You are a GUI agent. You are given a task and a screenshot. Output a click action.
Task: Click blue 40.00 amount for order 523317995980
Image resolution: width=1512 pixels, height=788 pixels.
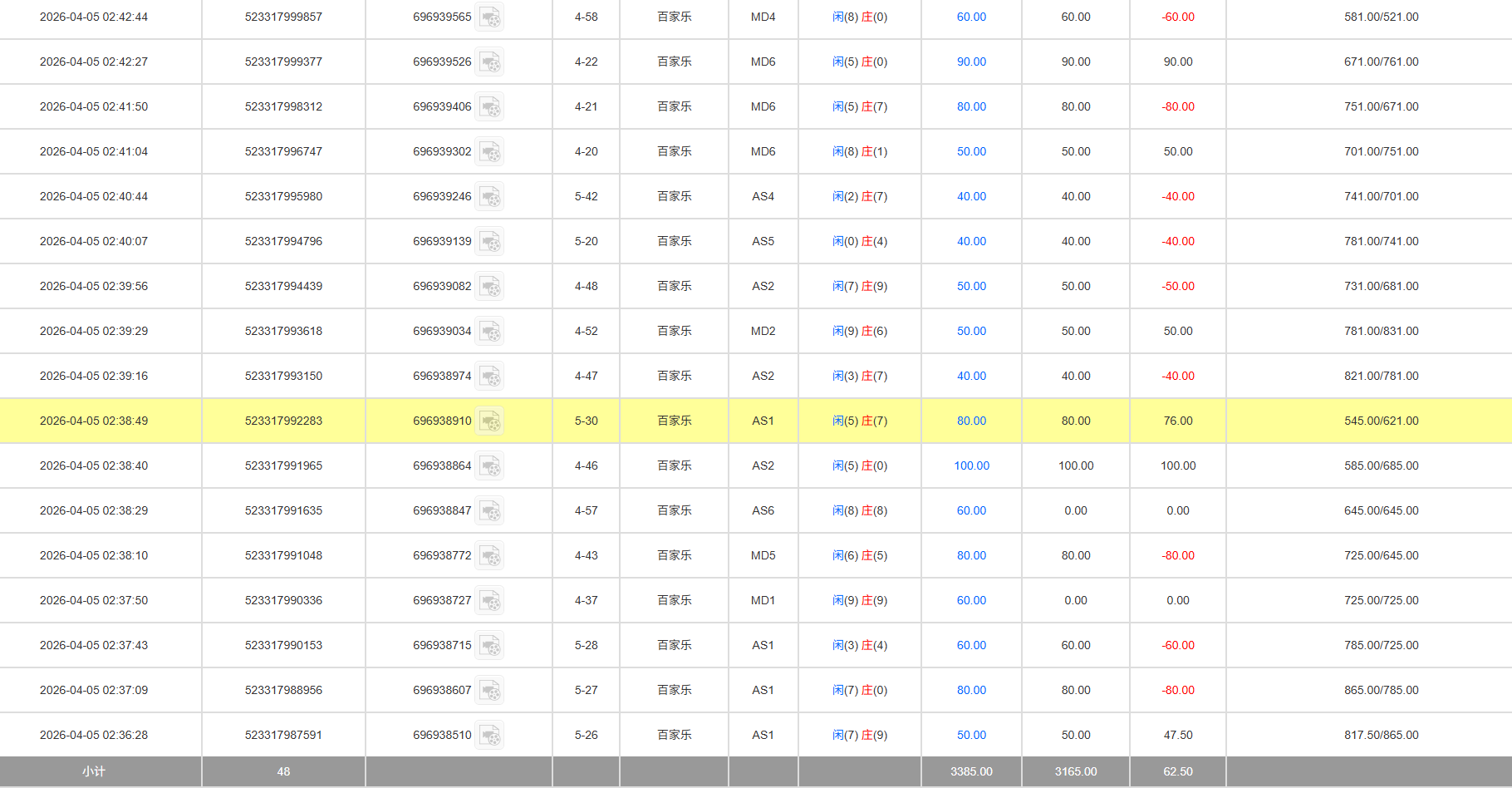coord(971,197)
